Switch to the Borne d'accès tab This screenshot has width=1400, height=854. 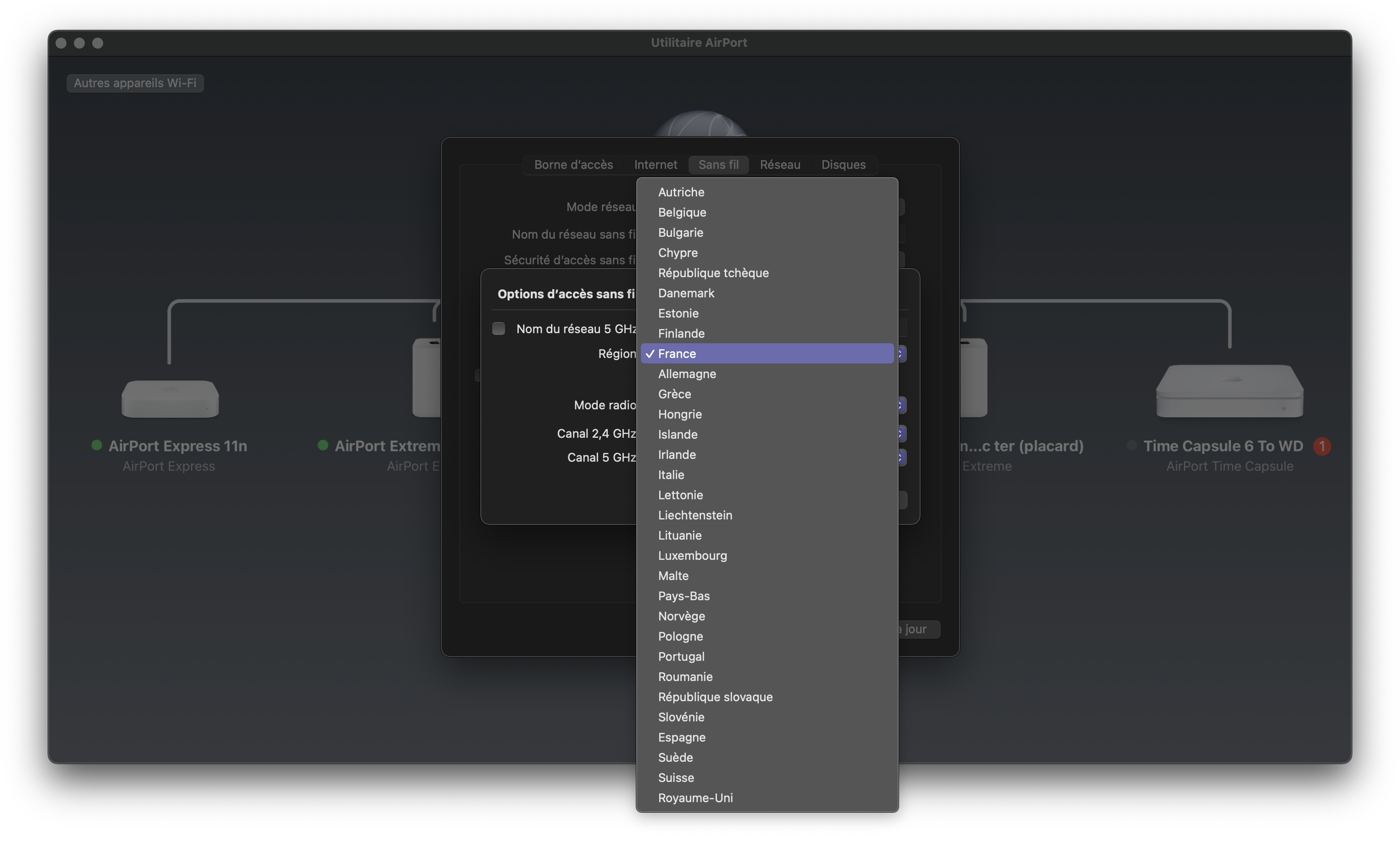pyautogui.click(x=573, y=165)
